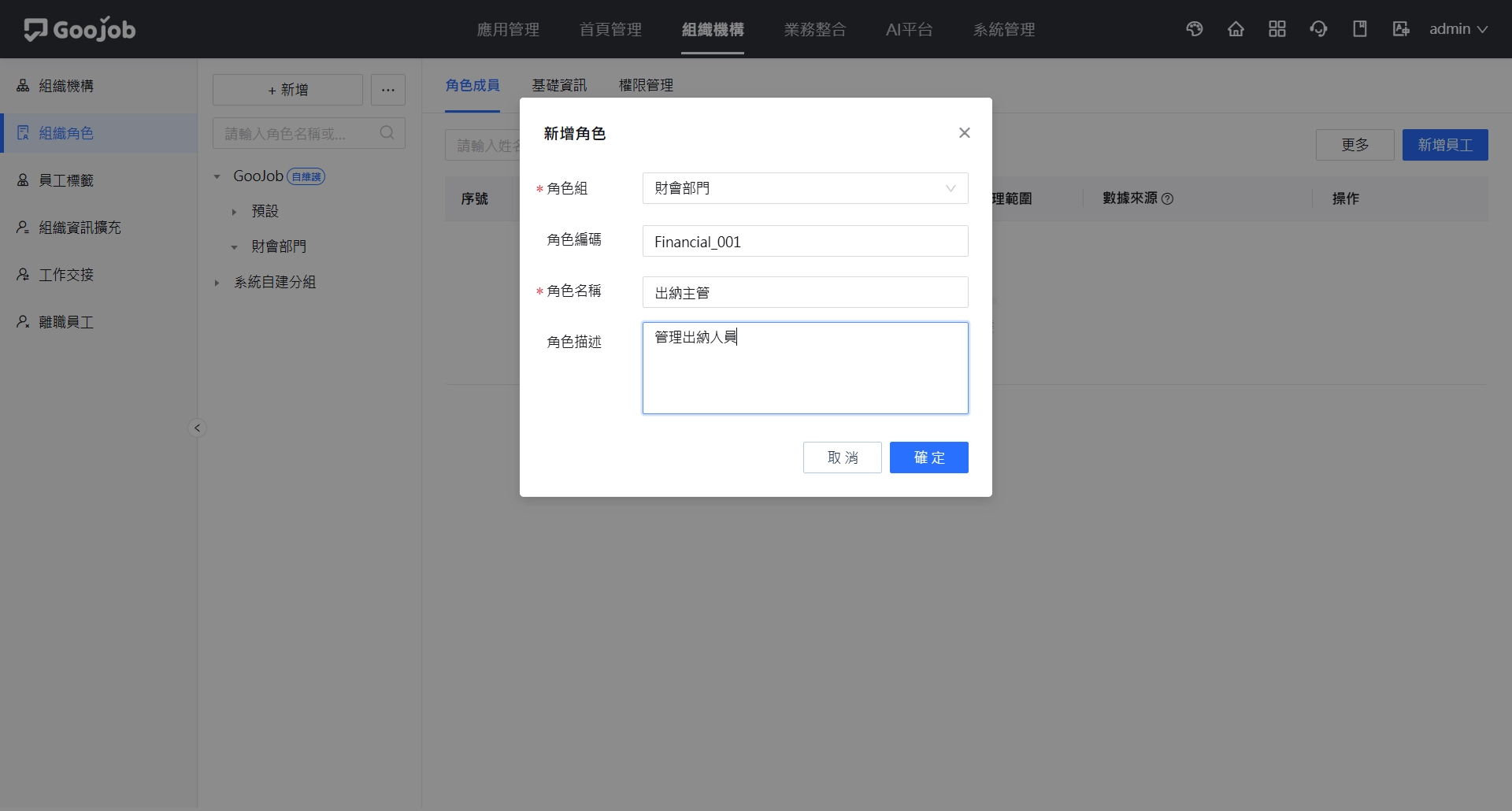Click the 自維護 tag badge

[306, 176]
